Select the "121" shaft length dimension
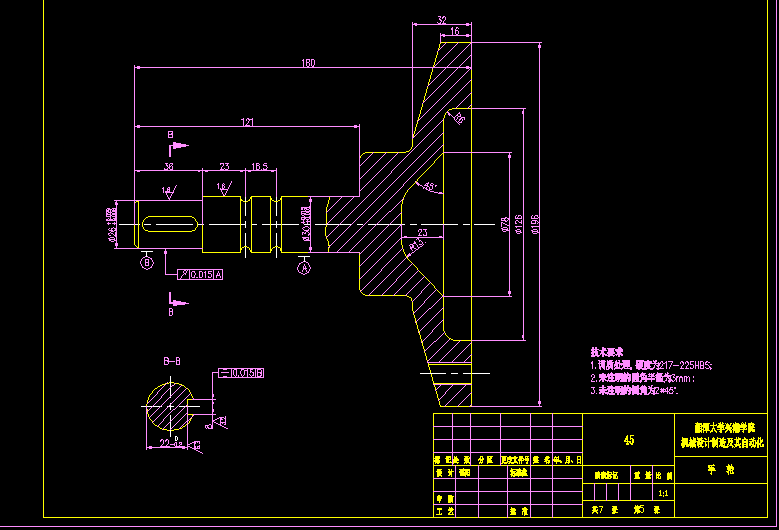 coord(247,122)
